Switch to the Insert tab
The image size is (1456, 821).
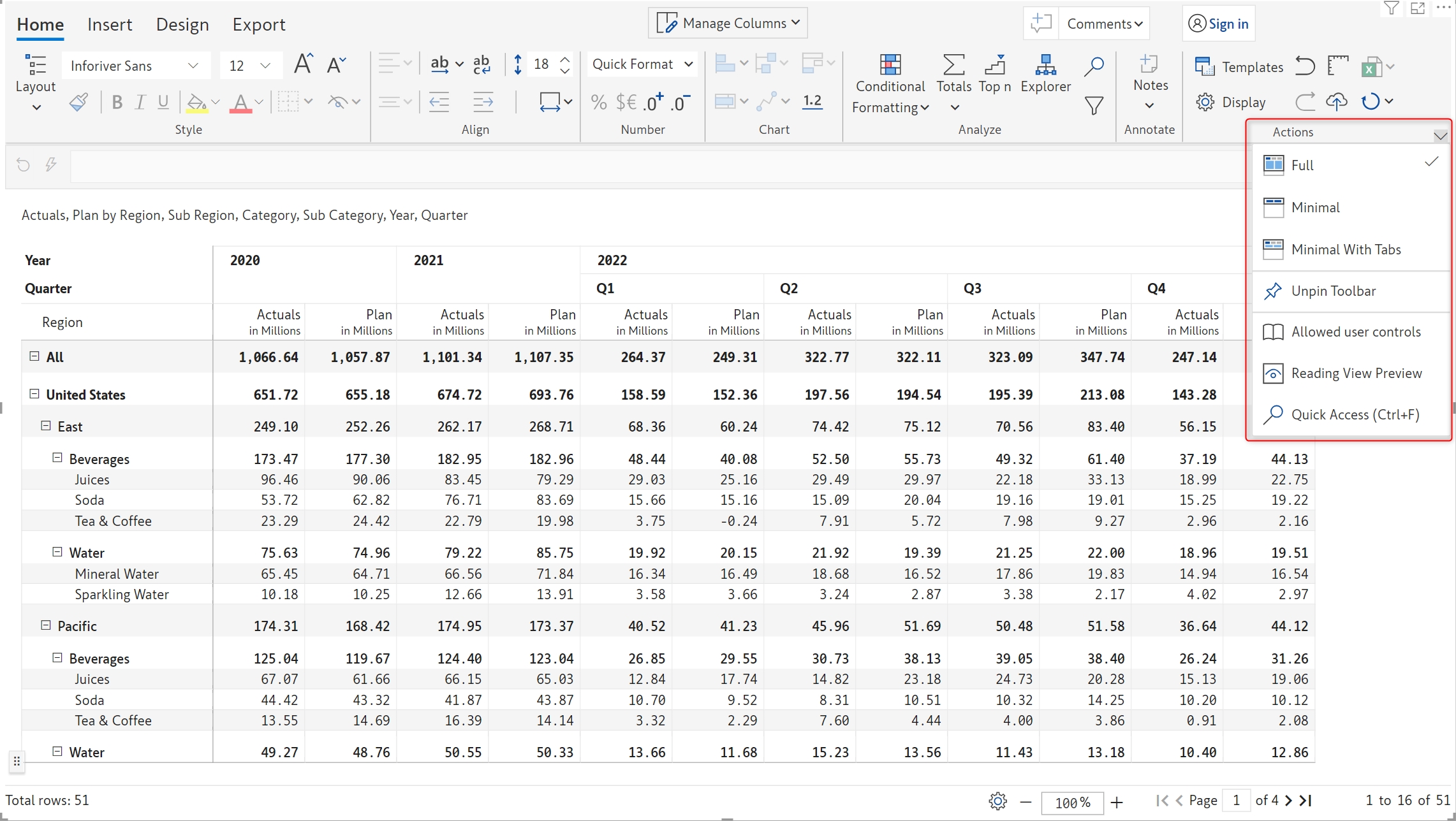110,24
